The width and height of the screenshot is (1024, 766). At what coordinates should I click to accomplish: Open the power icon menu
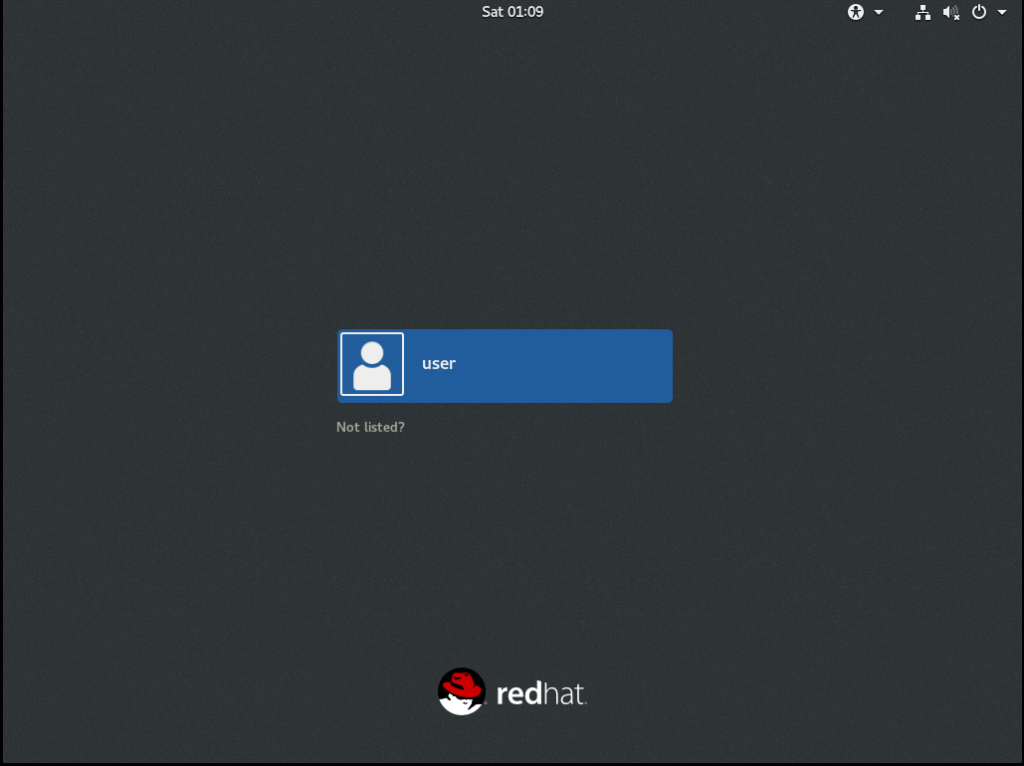(978, 12)
